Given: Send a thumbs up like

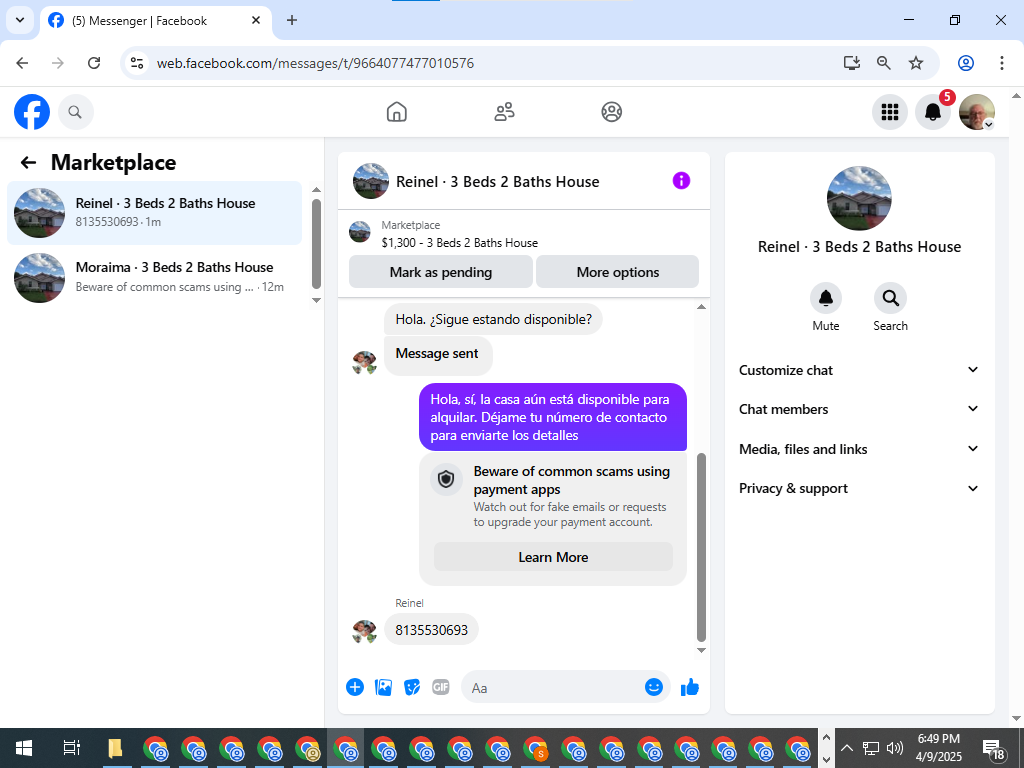Looking at the screenshot, I should (x=690, y=687).
